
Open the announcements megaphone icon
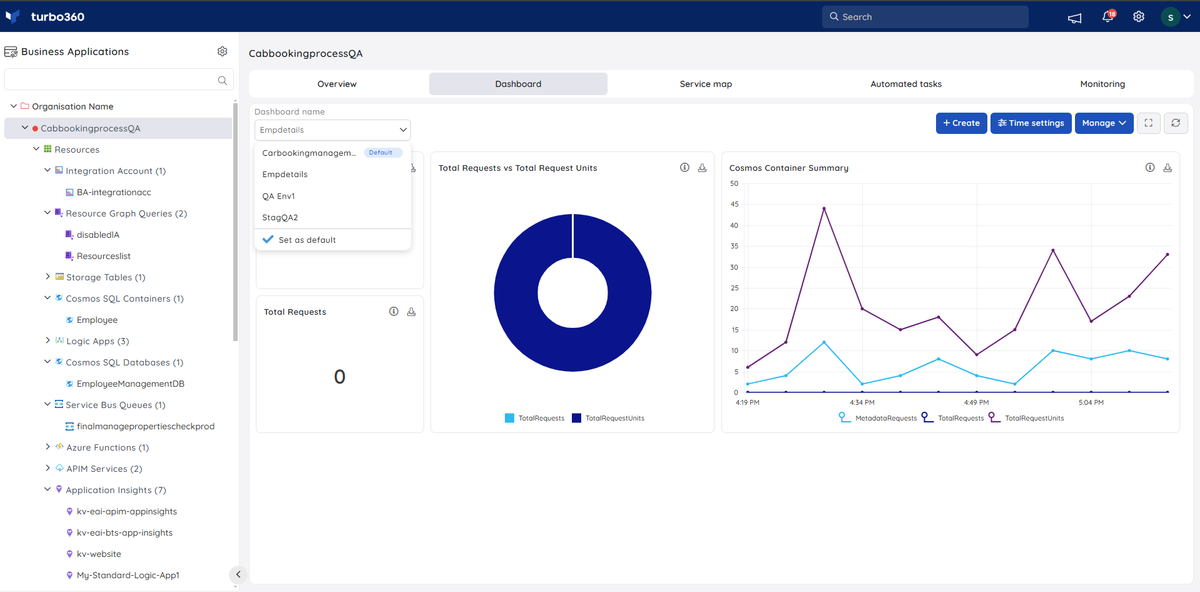[x=1075, y=17]
